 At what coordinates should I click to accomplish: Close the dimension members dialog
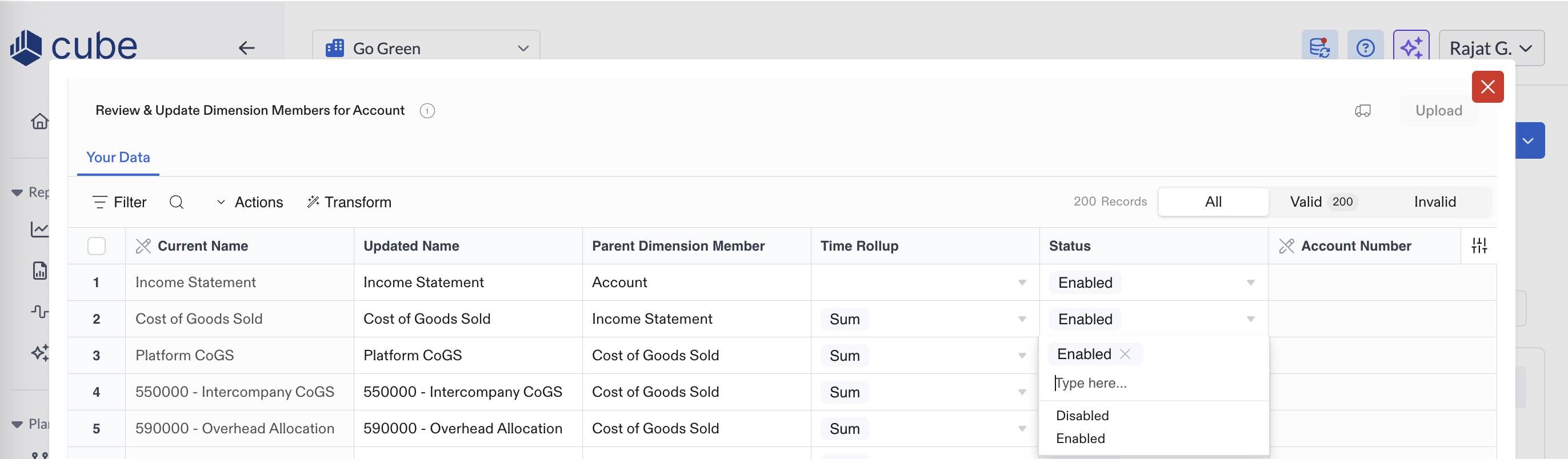point(1487,87)
